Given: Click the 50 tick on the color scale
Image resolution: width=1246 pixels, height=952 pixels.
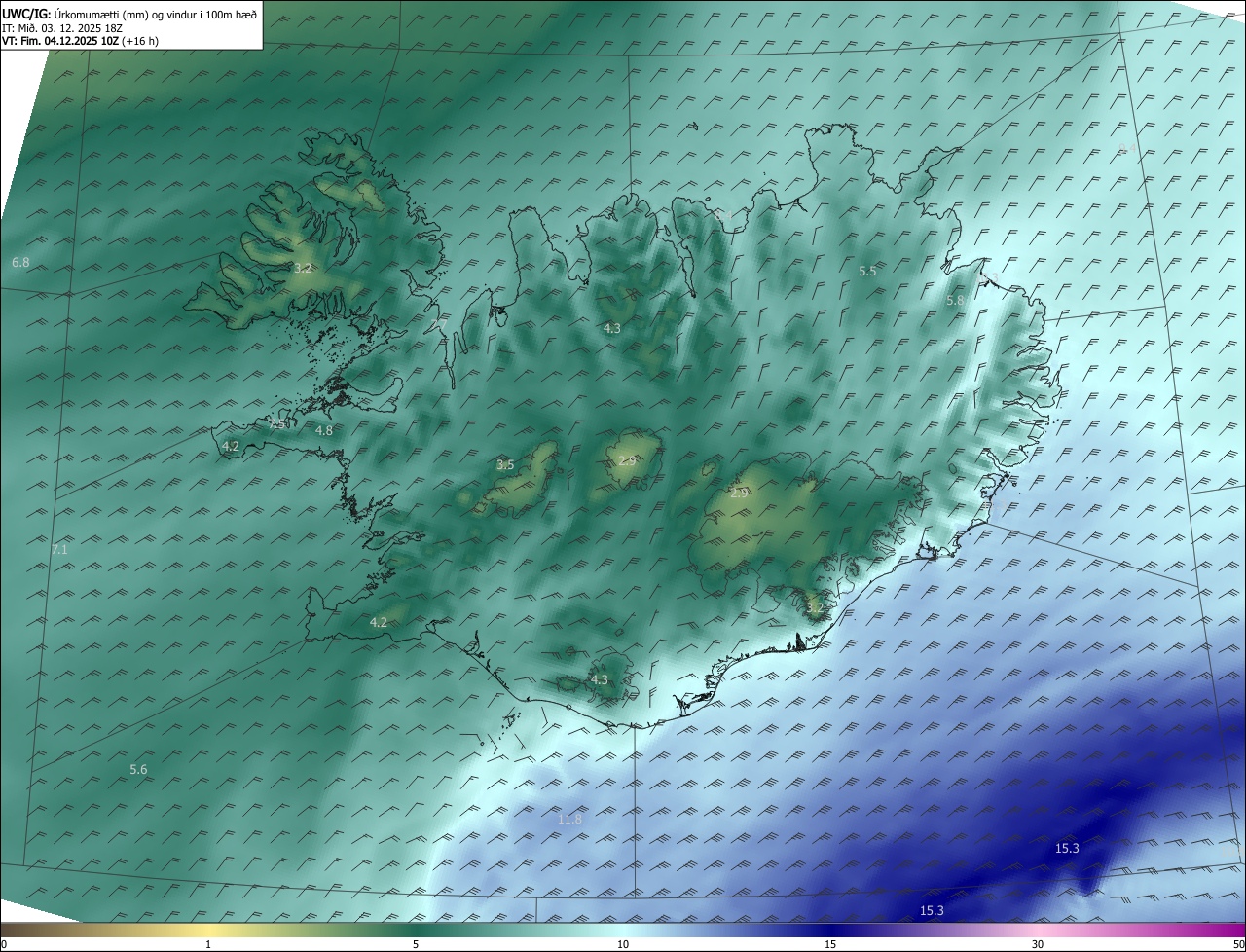Looking at the screenshot, I should pos(1238,944).
